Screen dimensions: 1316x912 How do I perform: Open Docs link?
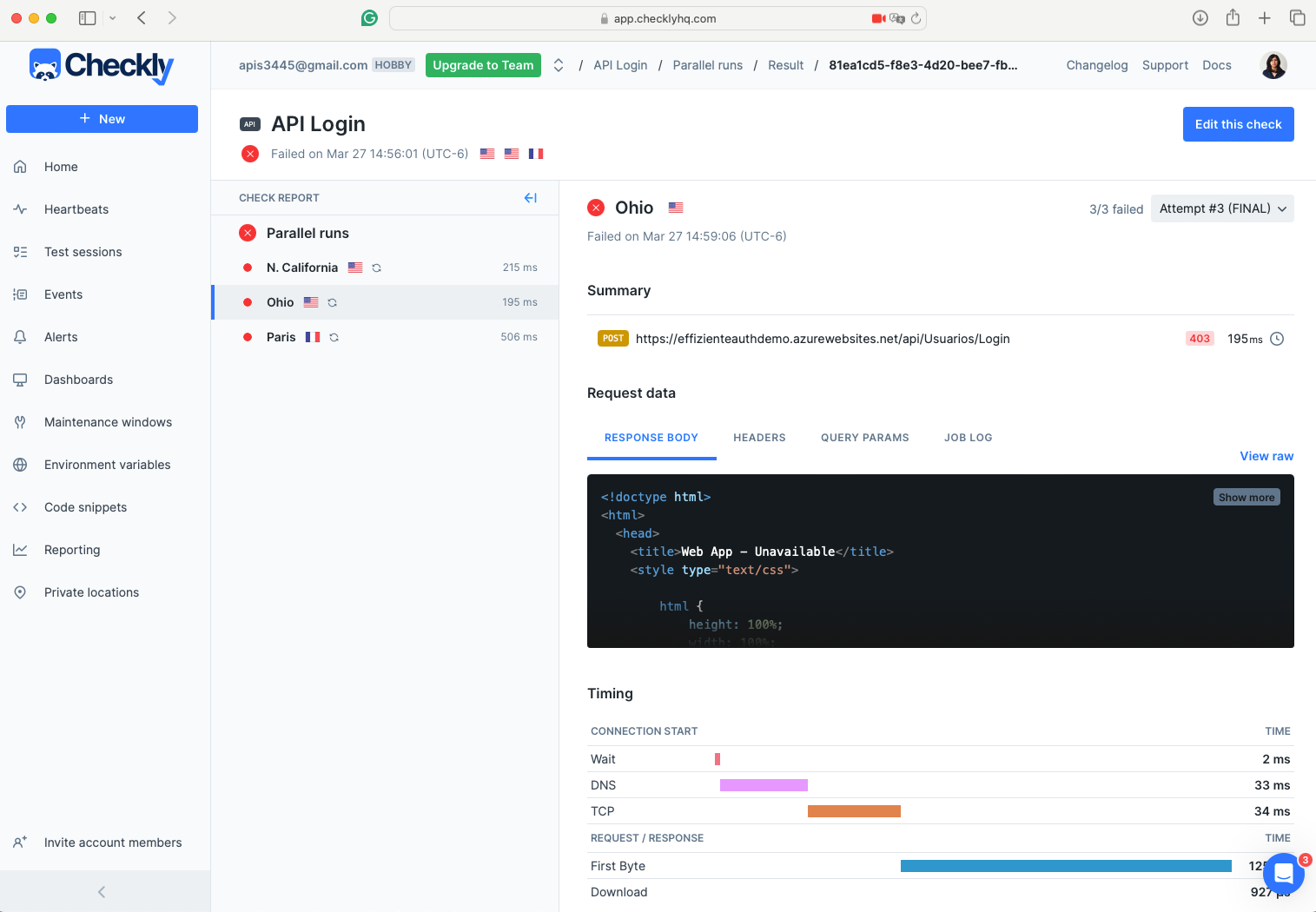coord(1217,65)
